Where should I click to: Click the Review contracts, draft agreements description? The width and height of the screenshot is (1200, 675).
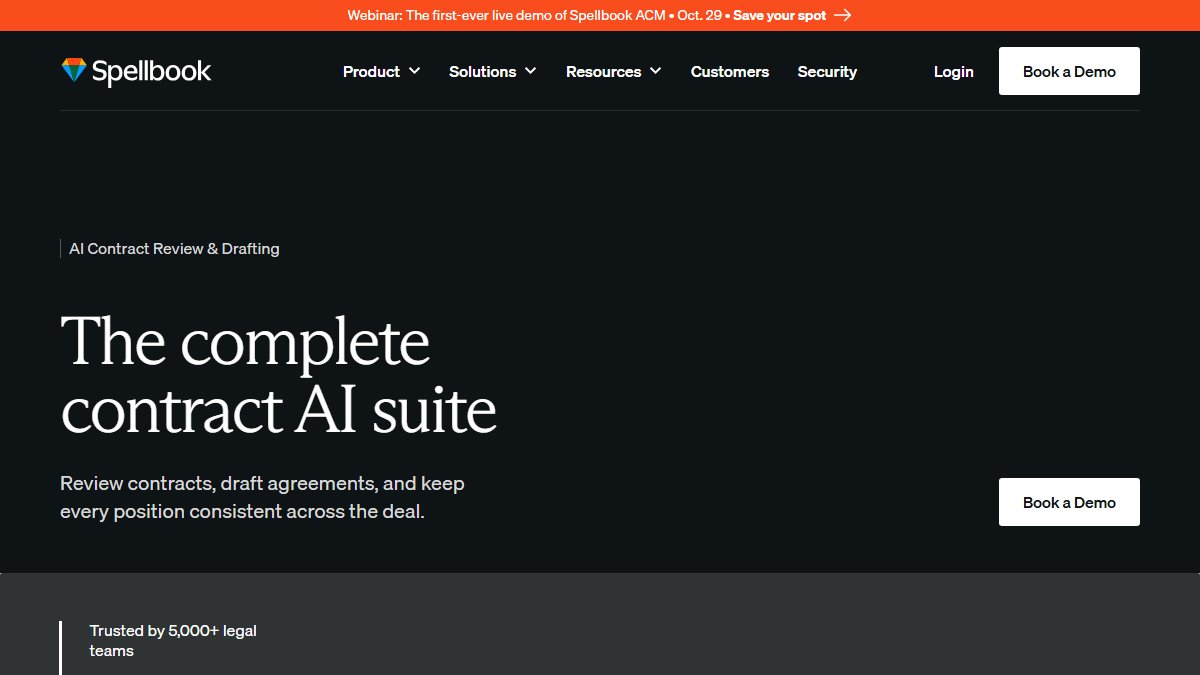263,497
